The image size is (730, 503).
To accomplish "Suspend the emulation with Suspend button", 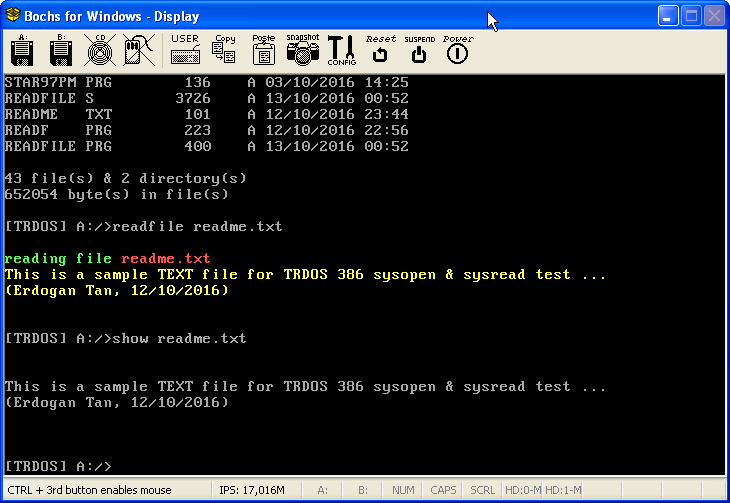I will click(x=419, y=50).
